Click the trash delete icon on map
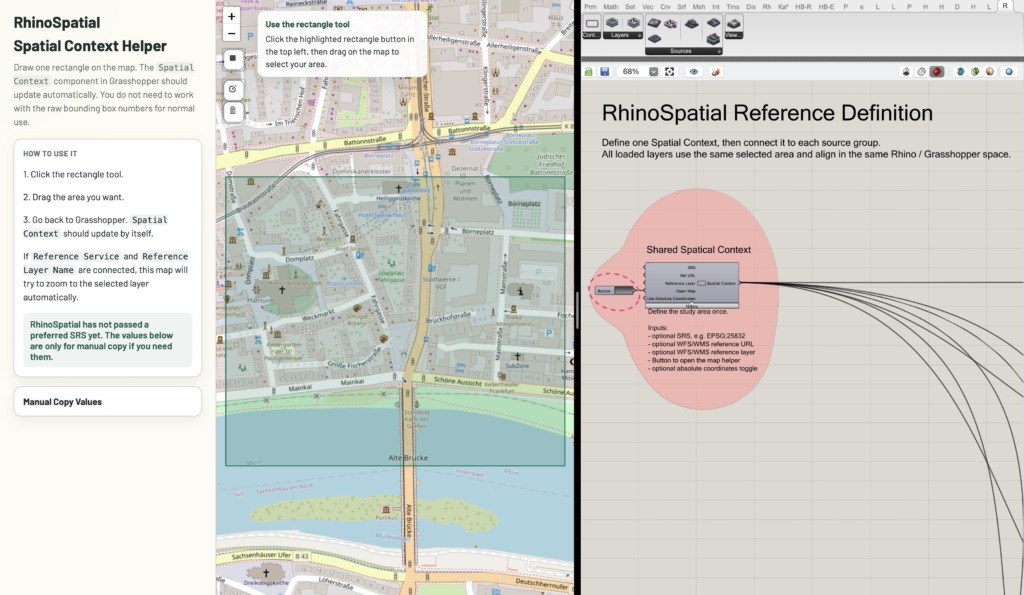 pos(232,111)
